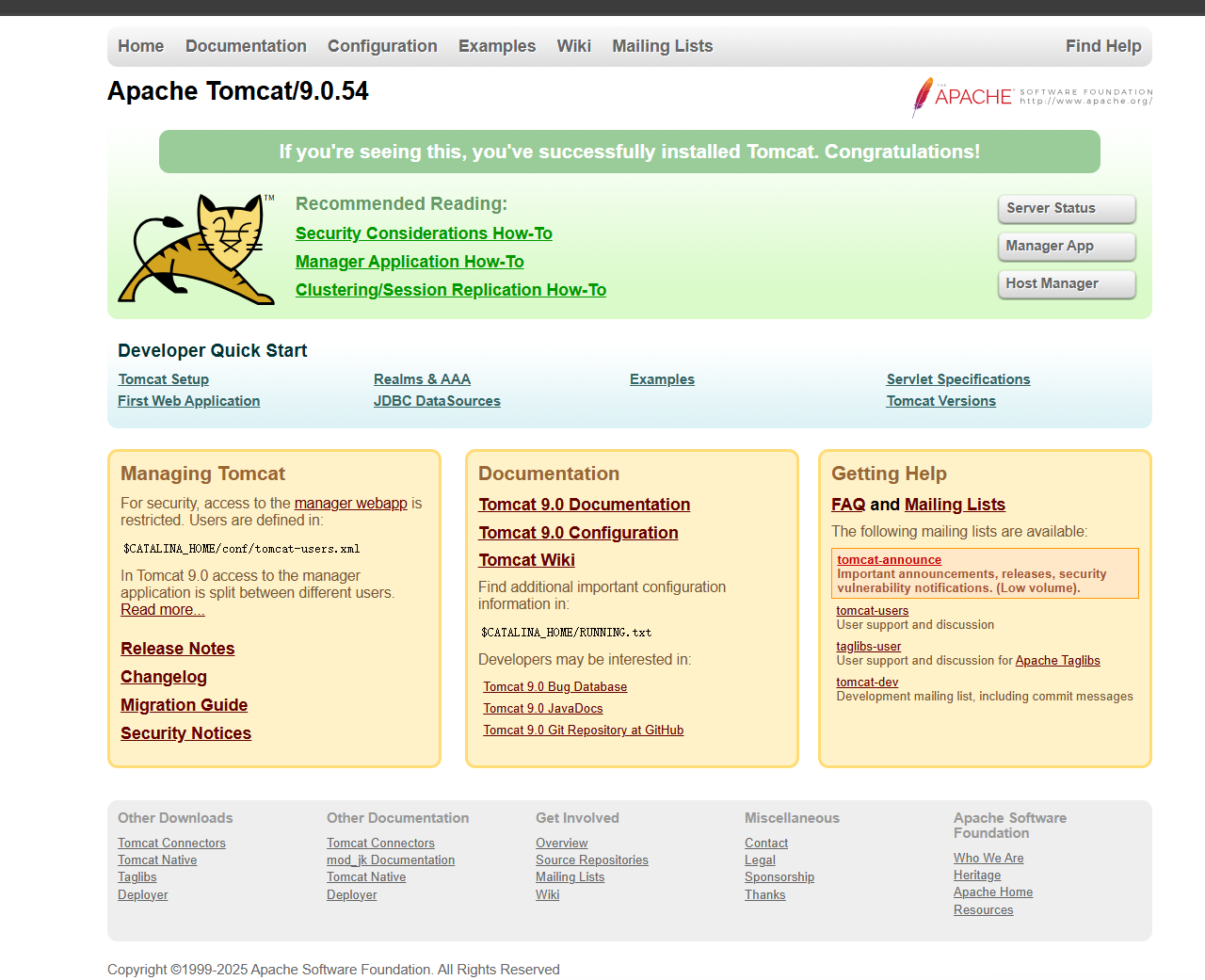Open Overview link under Get Involved

tap(562, 843)
